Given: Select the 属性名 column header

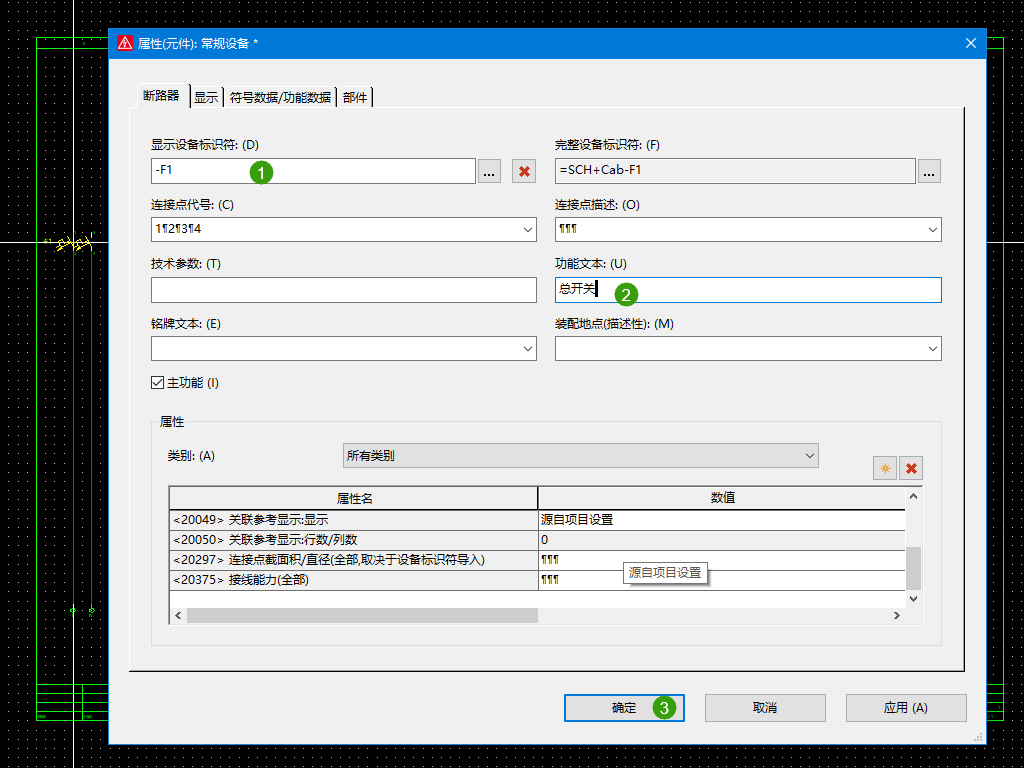Looking at the screenshot, I should point(353,498).
